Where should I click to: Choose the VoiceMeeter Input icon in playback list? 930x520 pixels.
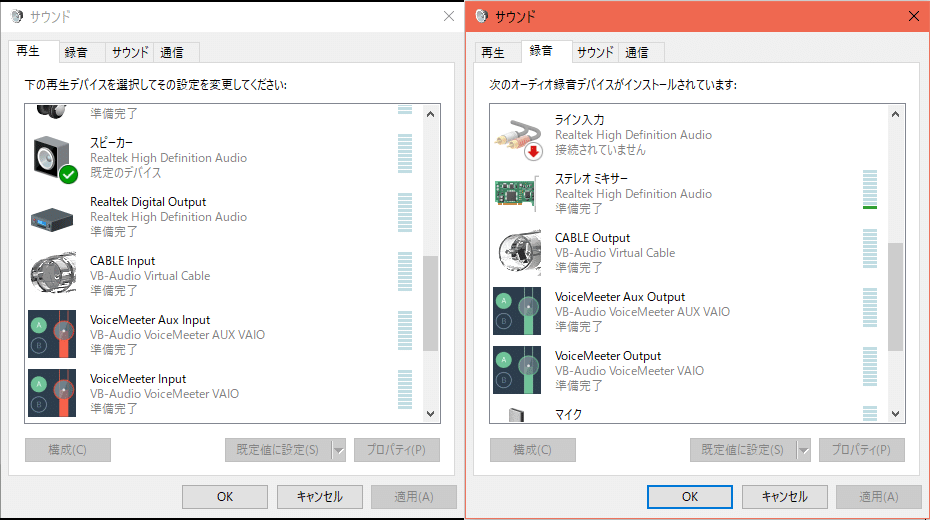[x=52, y=393]
